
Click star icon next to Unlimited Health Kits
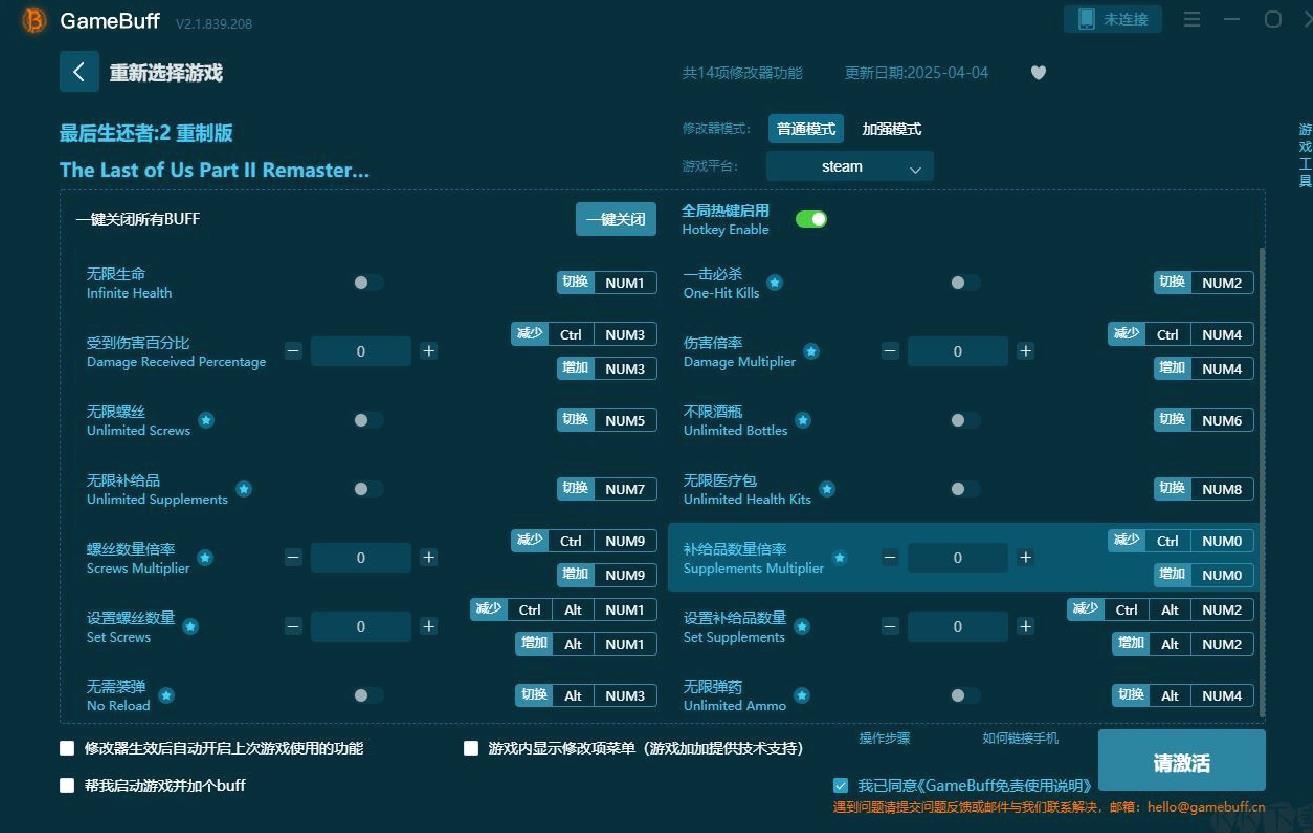827,490
